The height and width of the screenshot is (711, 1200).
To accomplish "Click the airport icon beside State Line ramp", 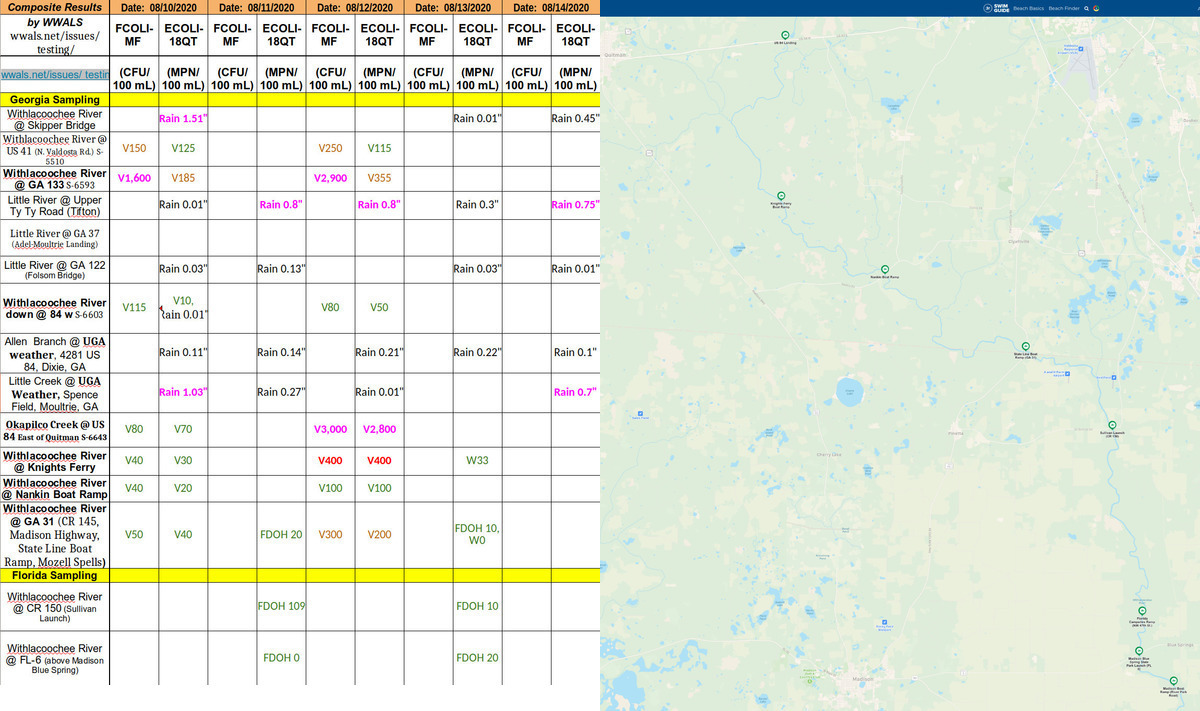I will pyautogui.click(x=1067, y=374).
